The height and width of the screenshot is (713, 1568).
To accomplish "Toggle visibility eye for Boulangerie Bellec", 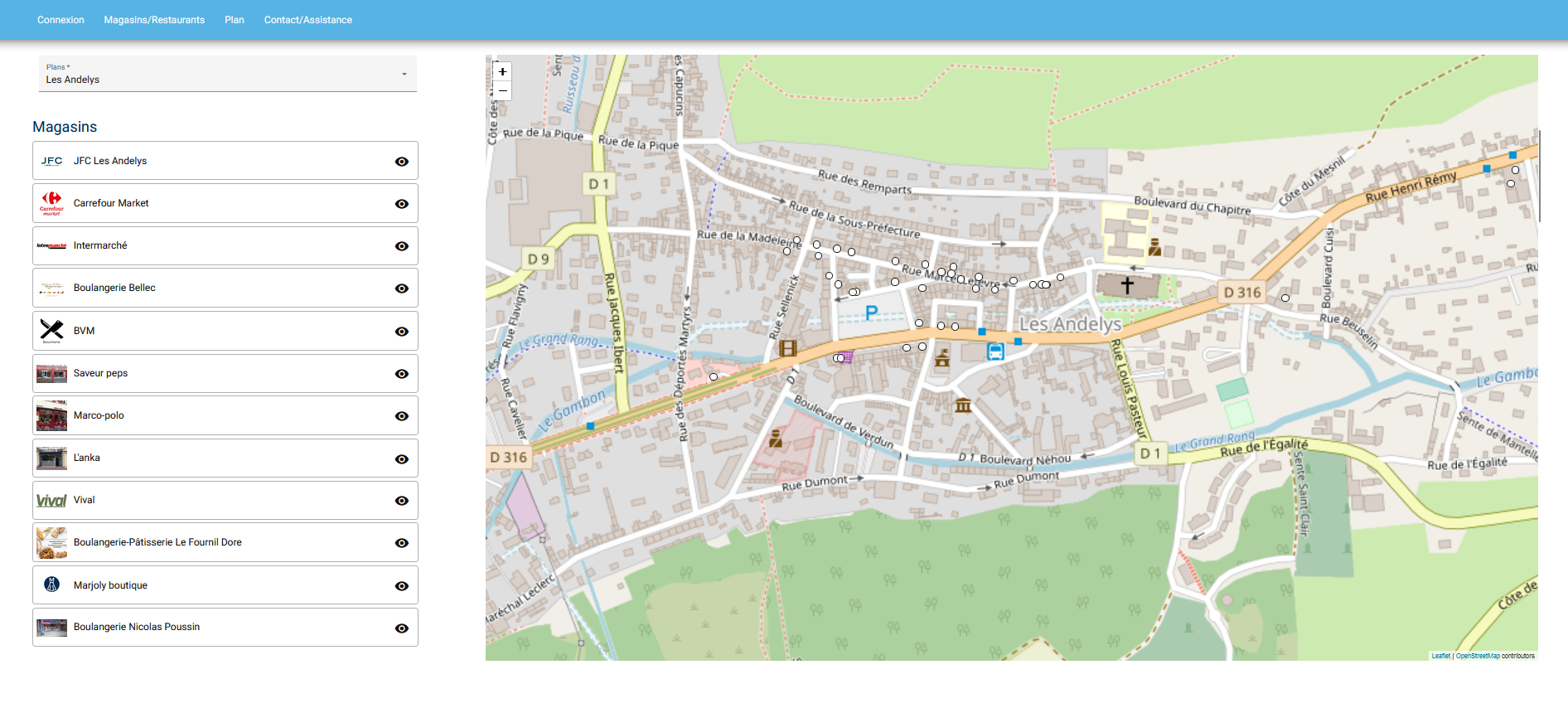I will tap(402, 289).
